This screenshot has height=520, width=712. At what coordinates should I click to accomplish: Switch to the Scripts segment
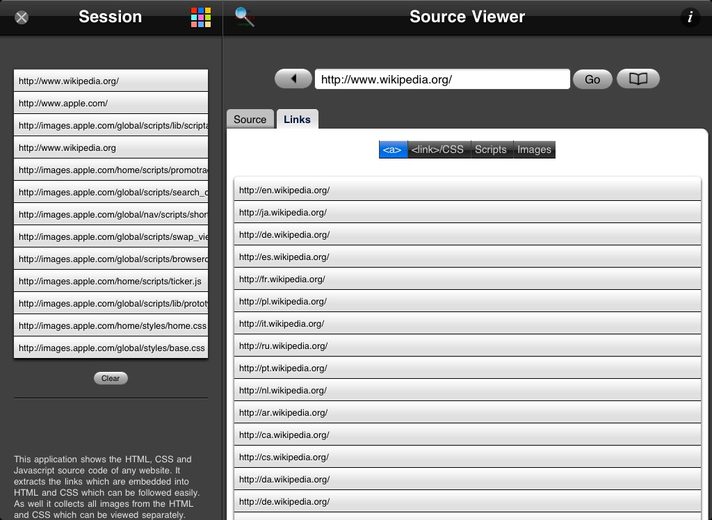coord(492,149)
